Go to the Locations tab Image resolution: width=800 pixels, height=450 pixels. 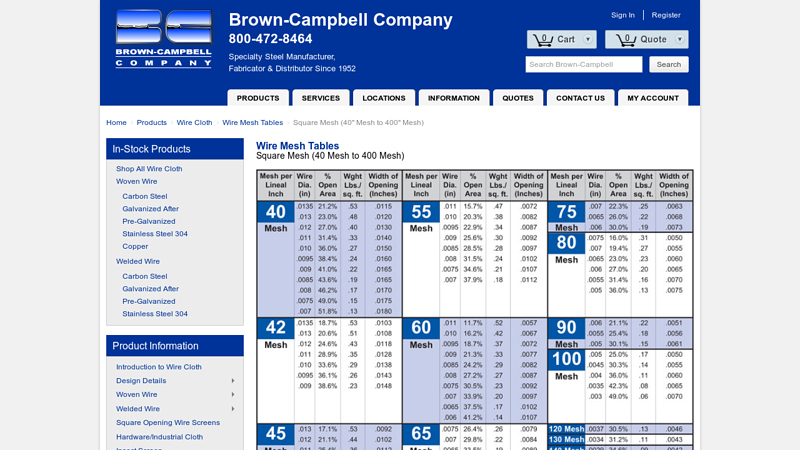click(384, 98)
